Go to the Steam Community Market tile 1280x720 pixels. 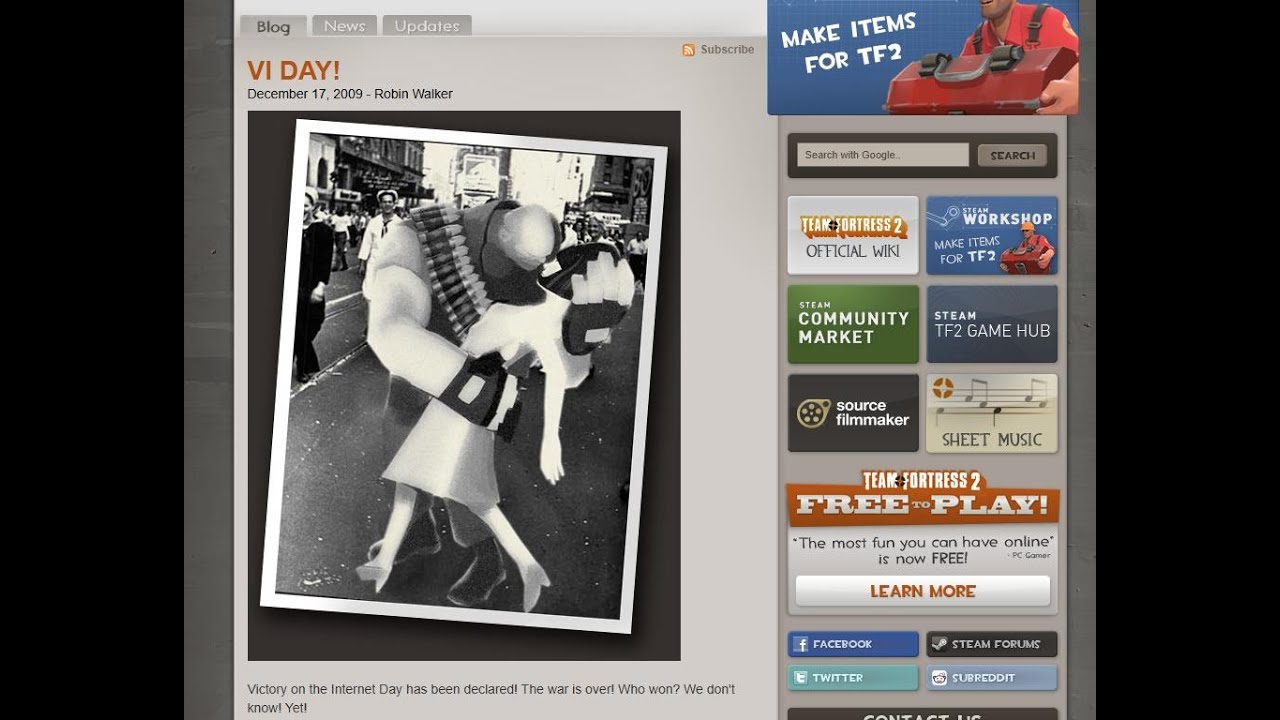(x=853, y=324)
